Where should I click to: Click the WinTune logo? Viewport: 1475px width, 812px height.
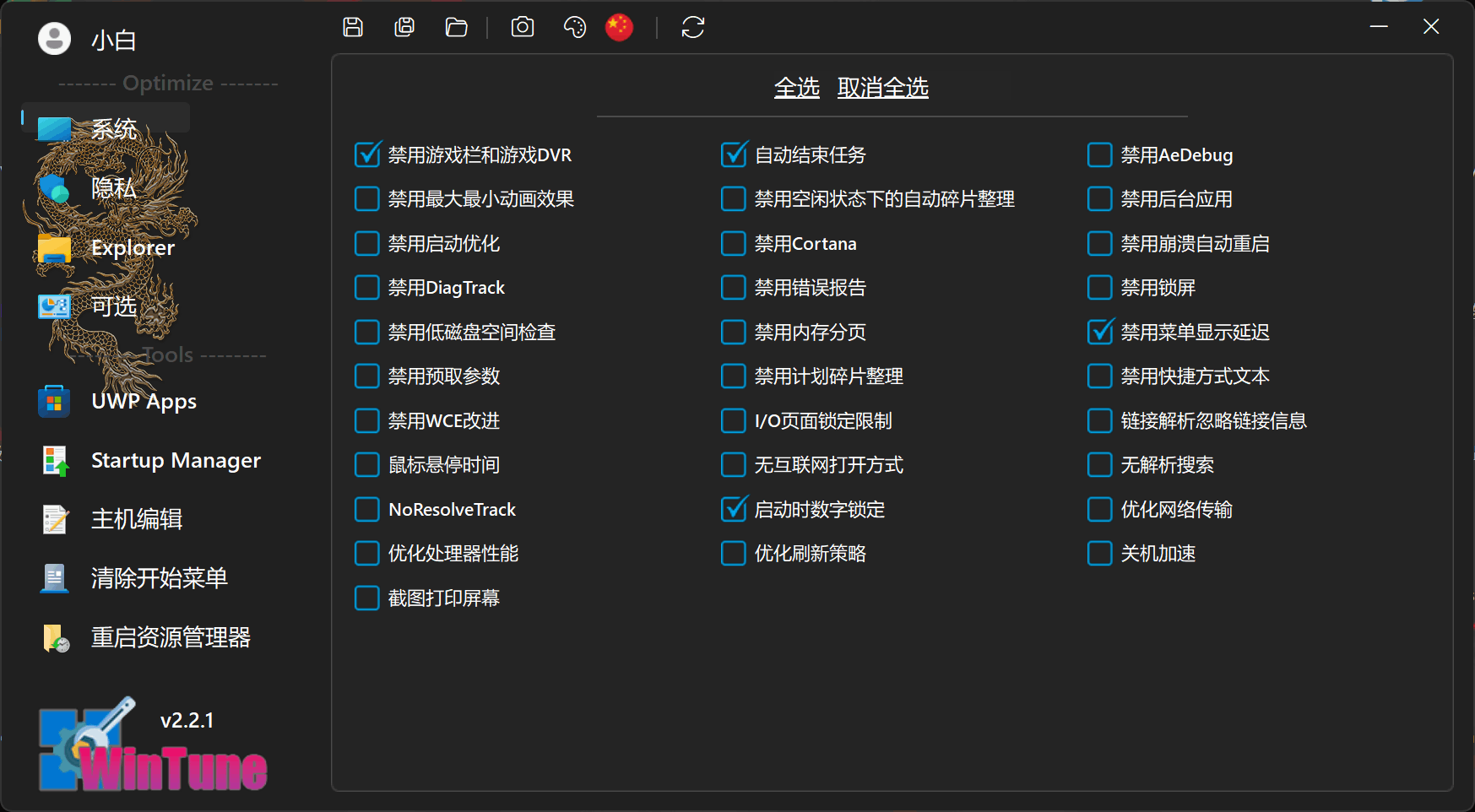tap(153, 746)
